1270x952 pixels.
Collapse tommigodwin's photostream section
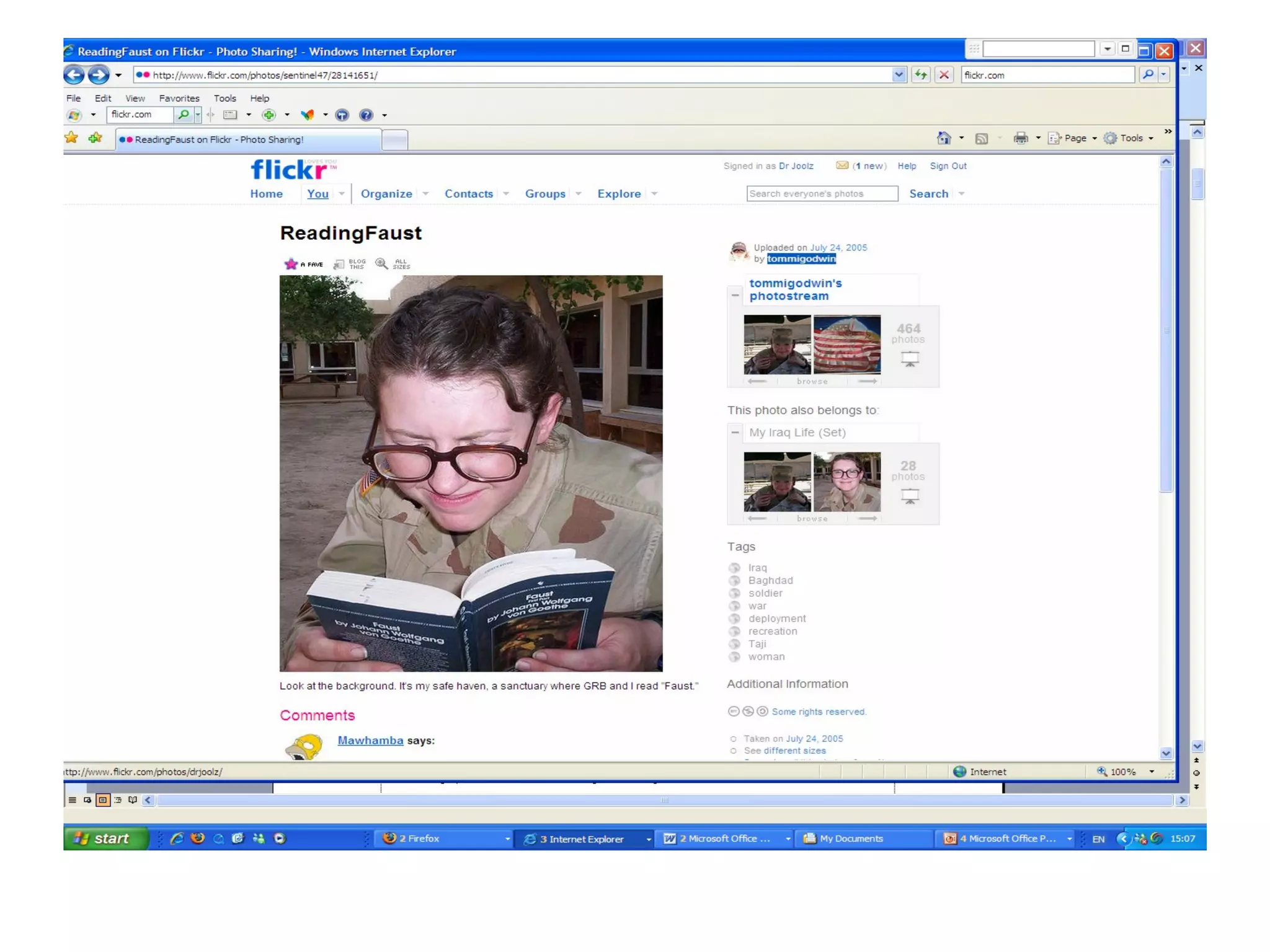[735, 295]
